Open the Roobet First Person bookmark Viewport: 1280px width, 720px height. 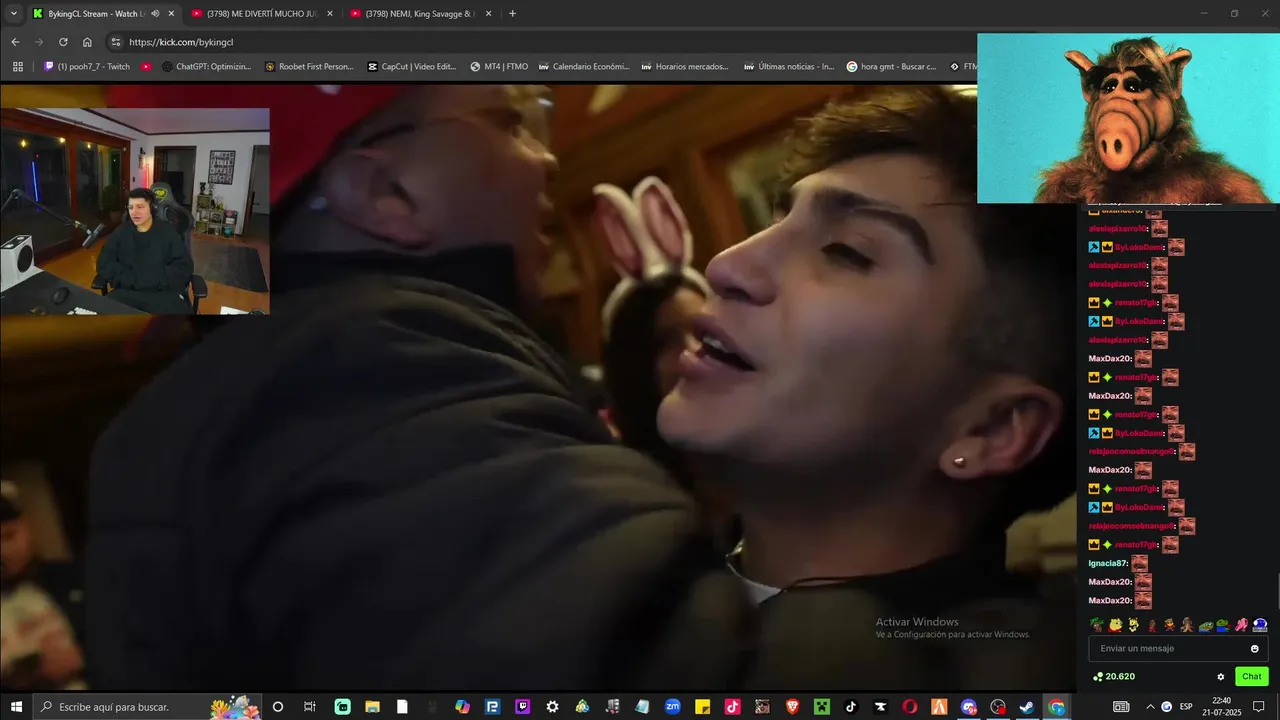[x=309, y=67]
